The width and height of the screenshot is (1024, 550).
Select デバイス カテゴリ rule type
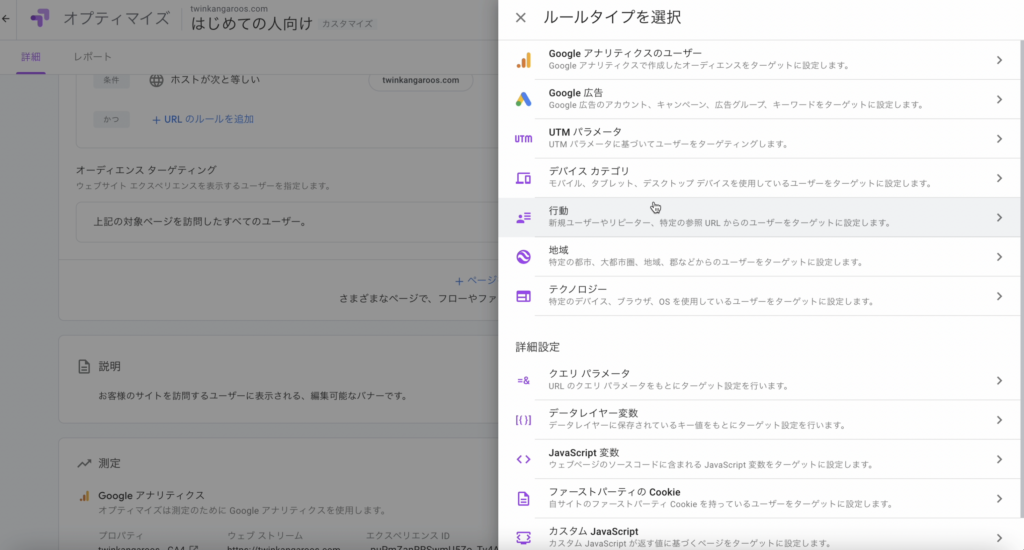point(759,178)
